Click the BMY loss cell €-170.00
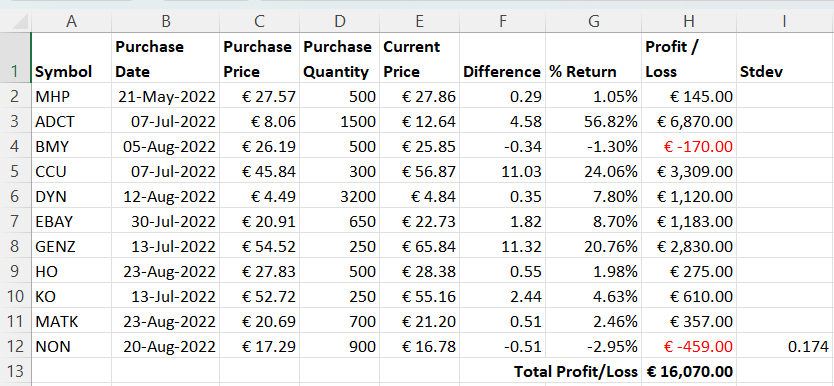834x386 pixels. pyautogui.click(x=689, y=146)
